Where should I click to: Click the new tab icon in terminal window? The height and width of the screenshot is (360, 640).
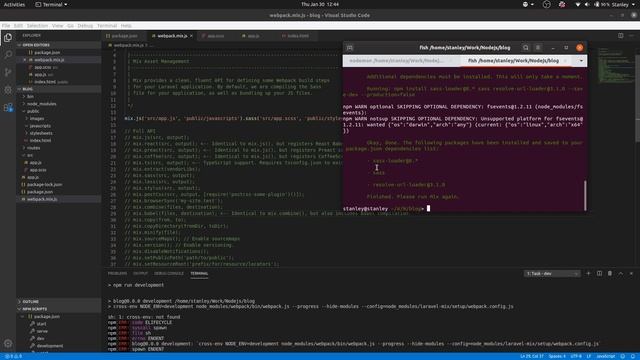point(350,48)
